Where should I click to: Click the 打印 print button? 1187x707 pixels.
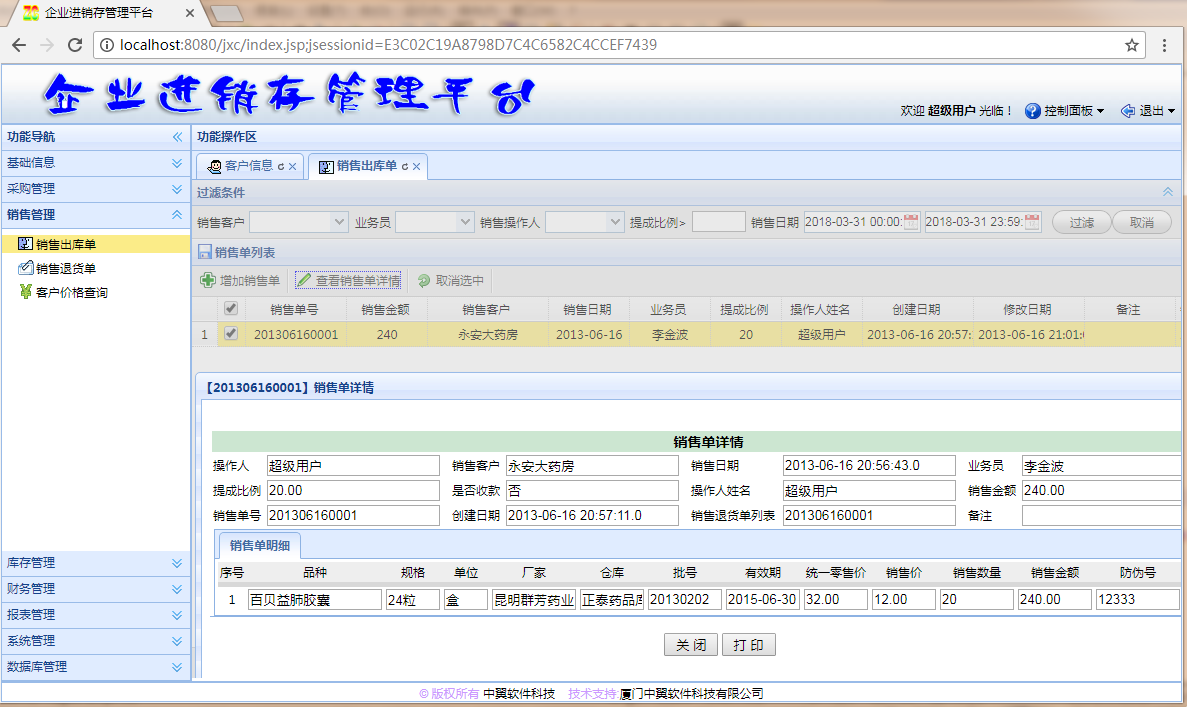[749, 644]
